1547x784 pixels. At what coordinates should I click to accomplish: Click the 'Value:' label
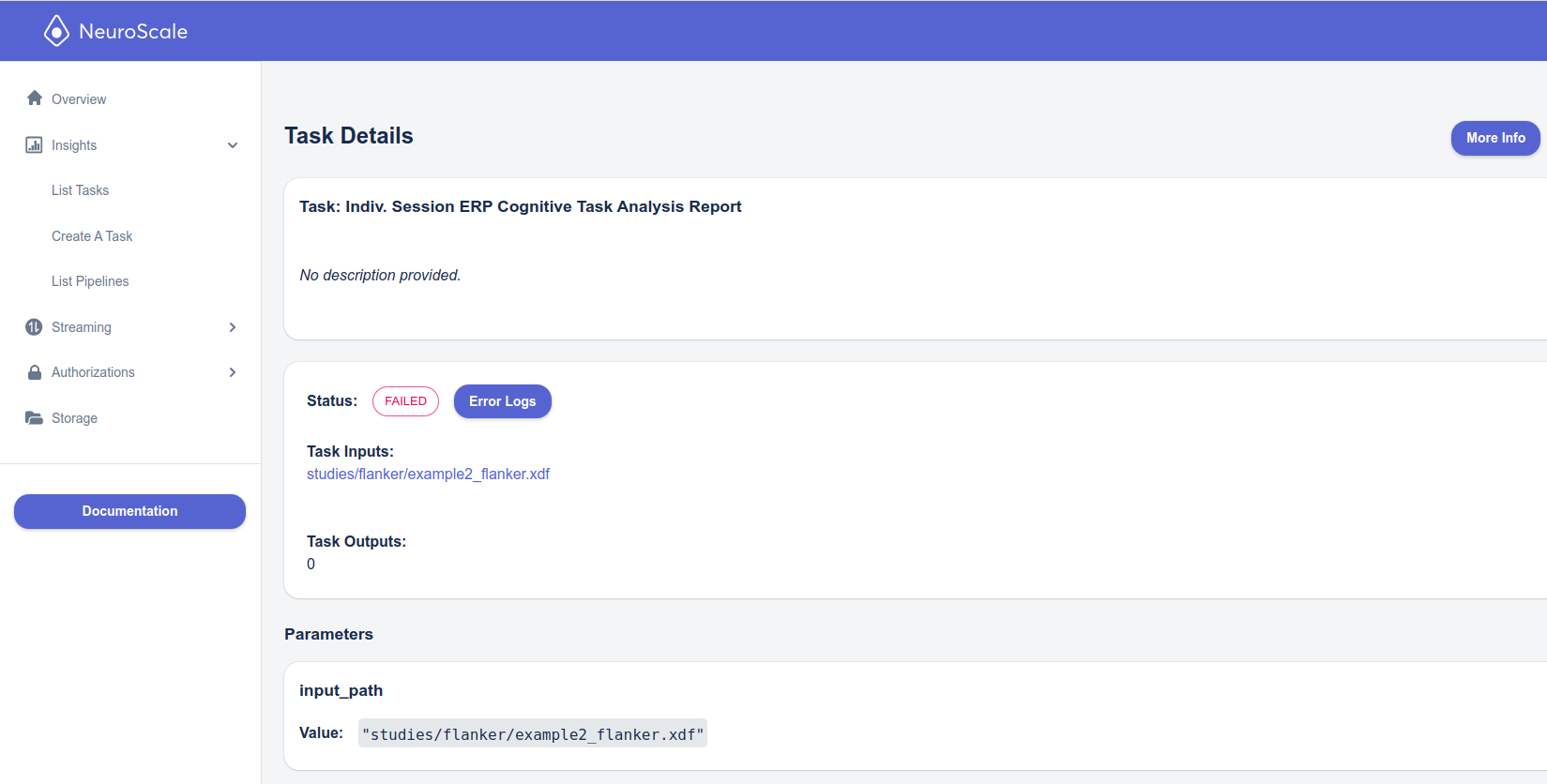click(322, 732)
